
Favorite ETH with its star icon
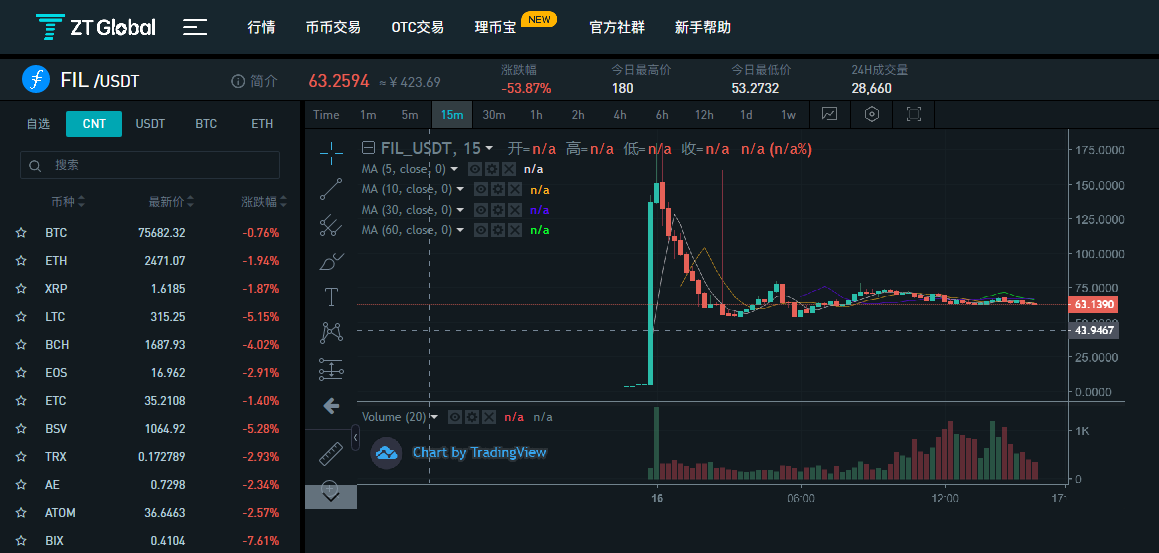(x=21, y=261)
